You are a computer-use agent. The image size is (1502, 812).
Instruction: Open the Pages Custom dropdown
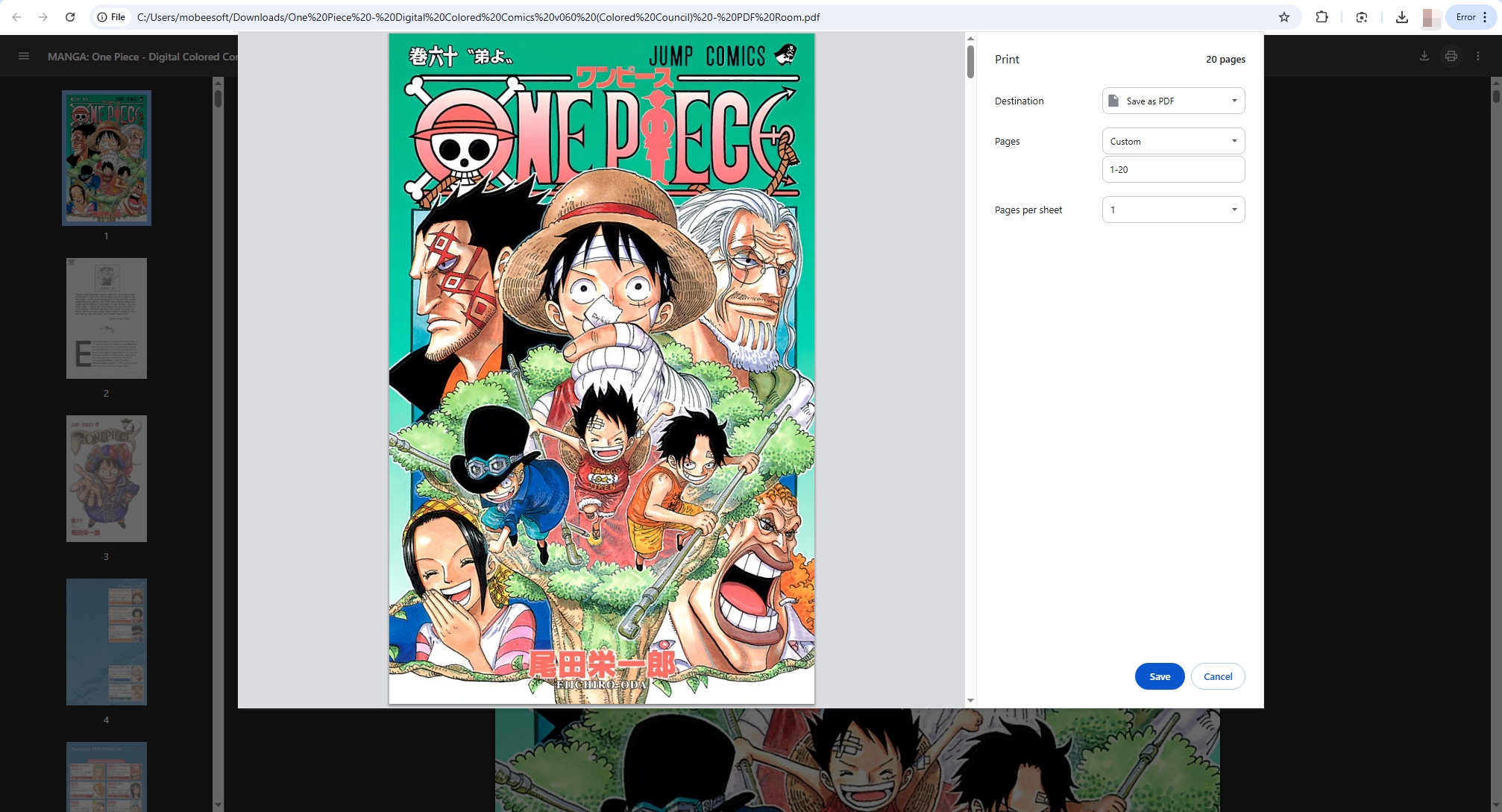pyautogui.click(x=1173, y=141)
